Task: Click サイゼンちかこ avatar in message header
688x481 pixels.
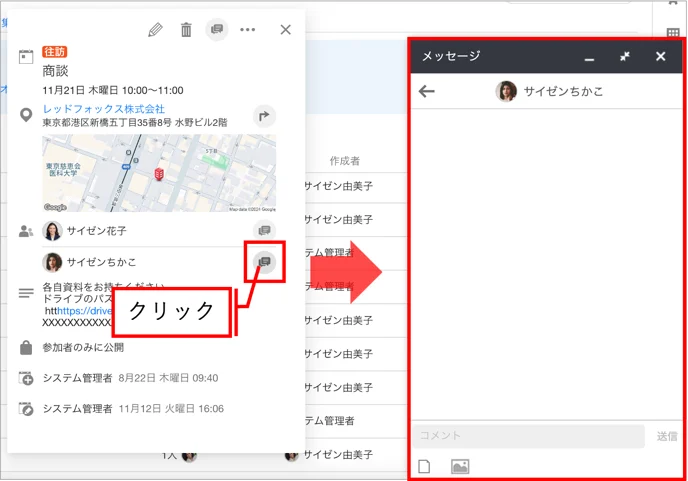Action: coord(506,91)
